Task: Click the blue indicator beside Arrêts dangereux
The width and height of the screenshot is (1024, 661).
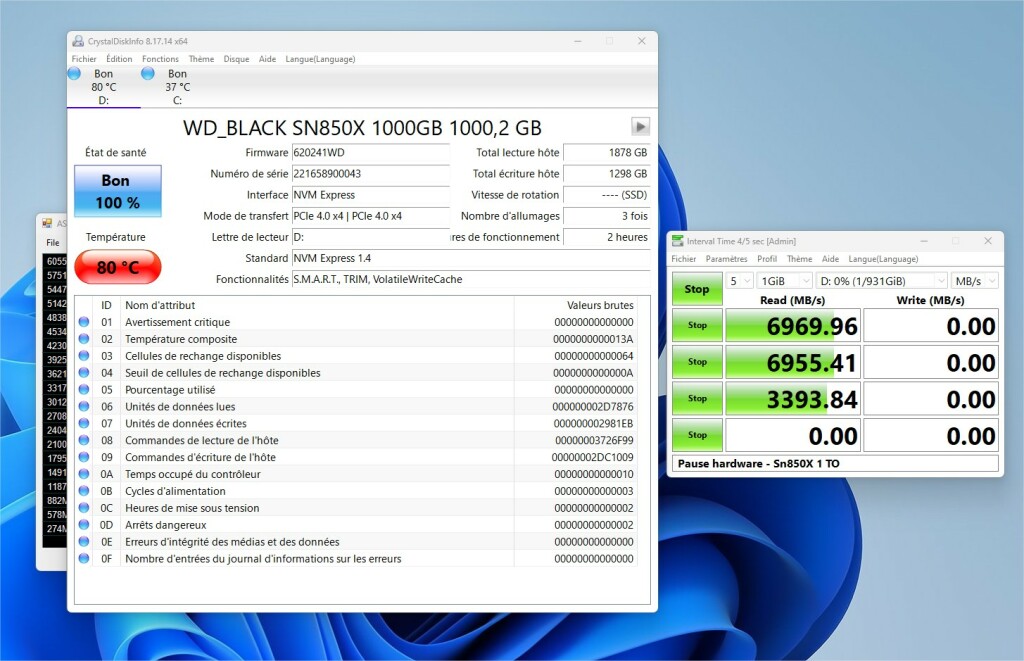Action: (x=82, y=525)
